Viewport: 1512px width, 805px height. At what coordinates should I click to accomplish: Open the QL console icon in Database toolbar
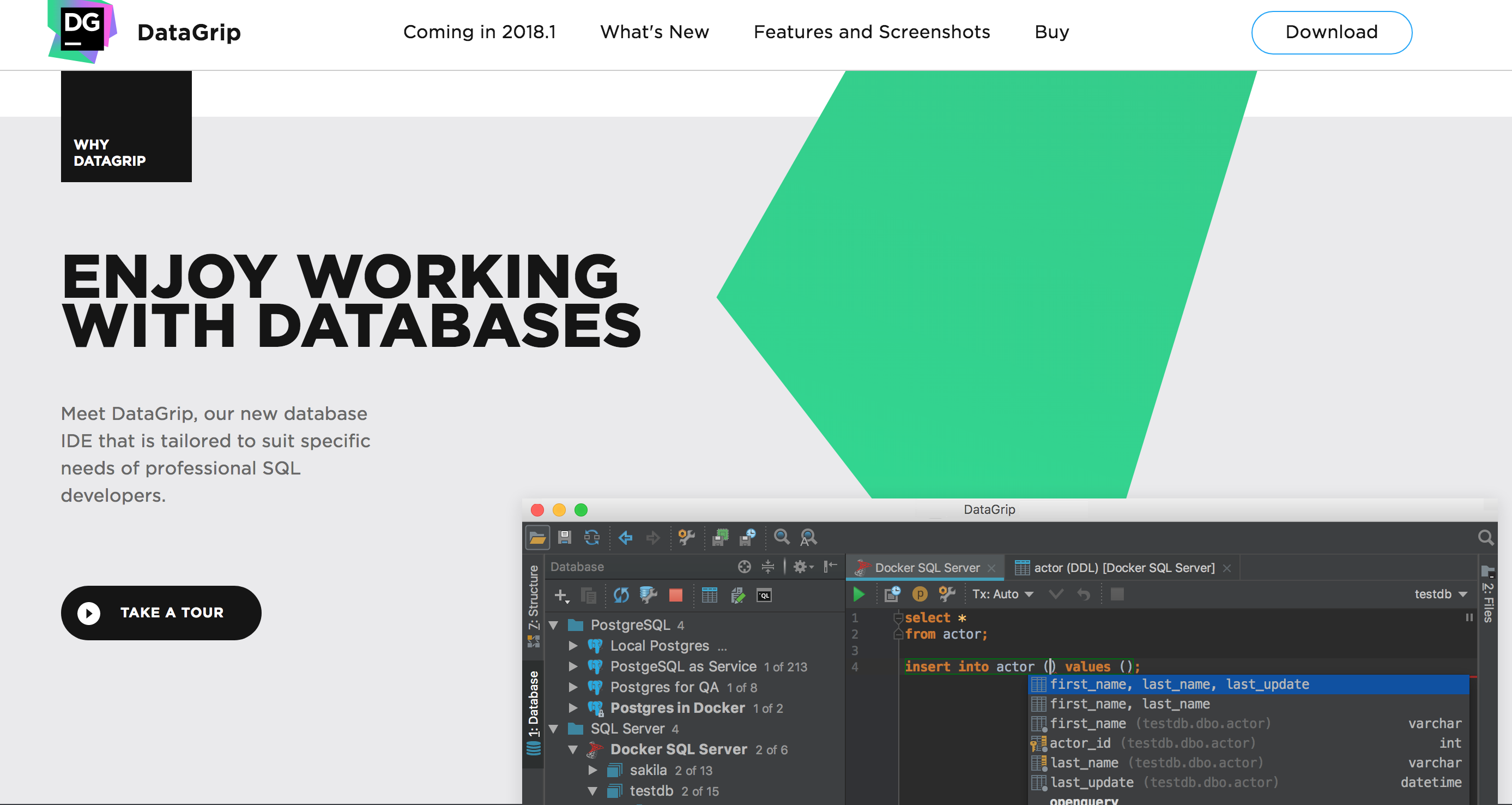click(764, 596)
